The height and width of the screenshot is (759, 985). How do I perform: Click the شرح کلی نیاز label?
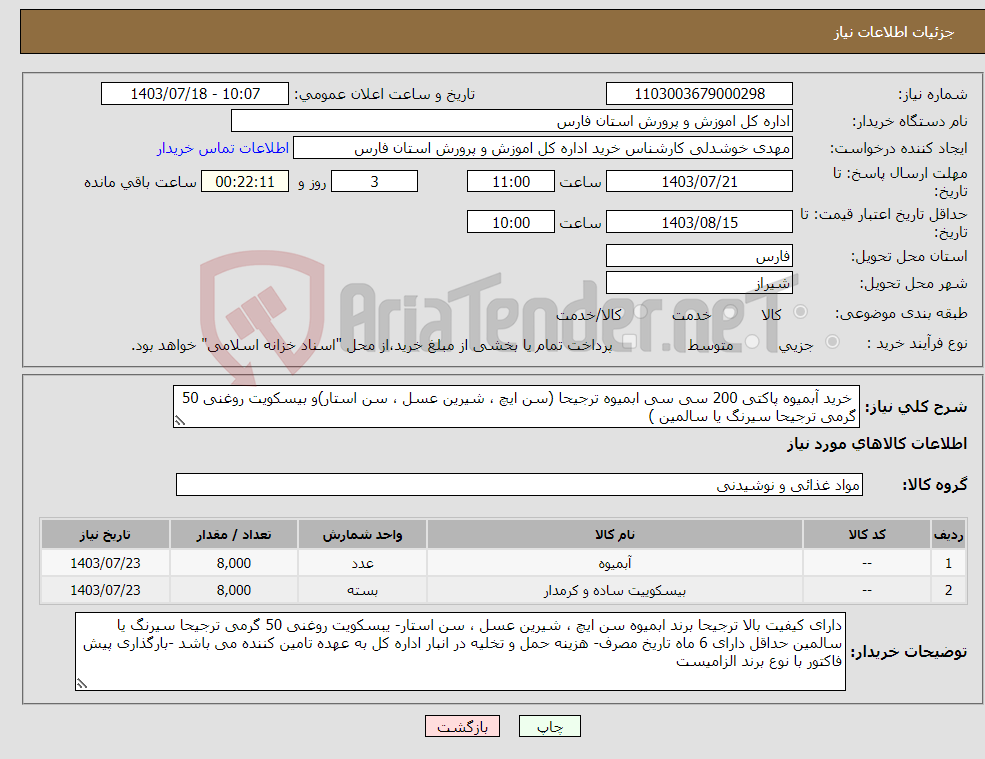917,407
